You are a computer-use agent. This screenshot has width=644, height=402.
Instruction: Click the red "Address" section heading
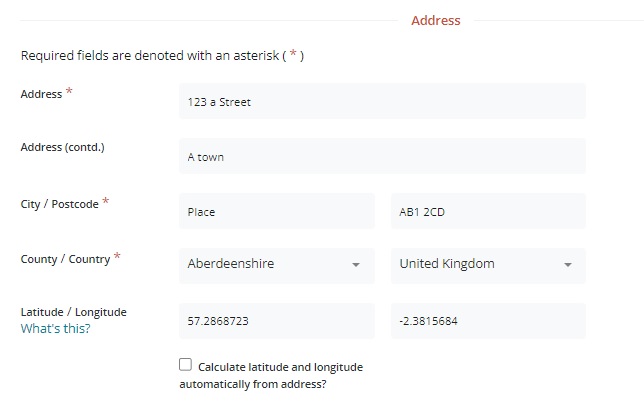pos(435,20)
